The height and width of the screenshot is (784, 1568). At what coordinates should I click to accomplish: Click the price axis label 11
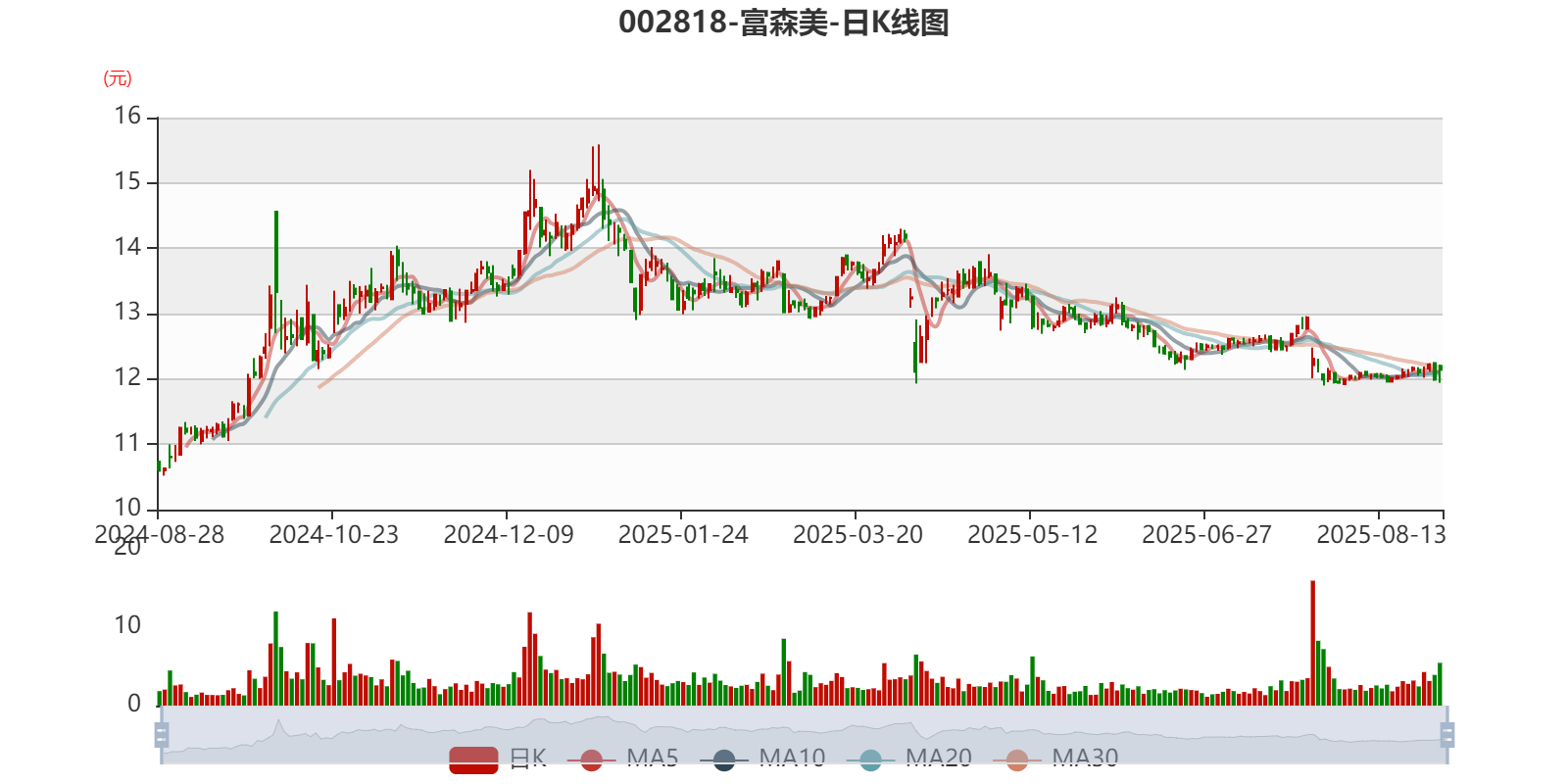[127, 443]
